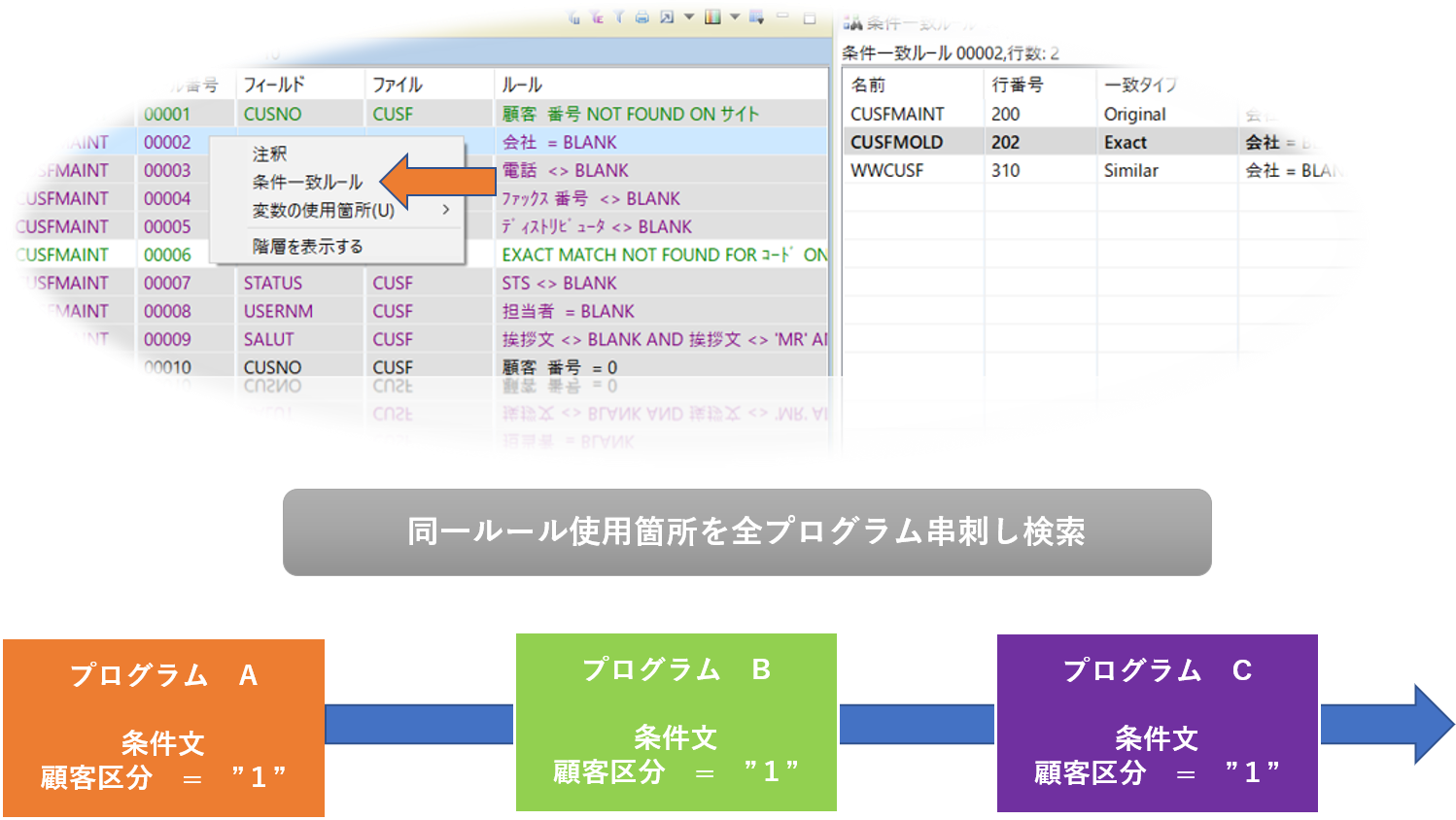Click the printer icon in the toolbar
1456x820 pixels.
point(641,17)
